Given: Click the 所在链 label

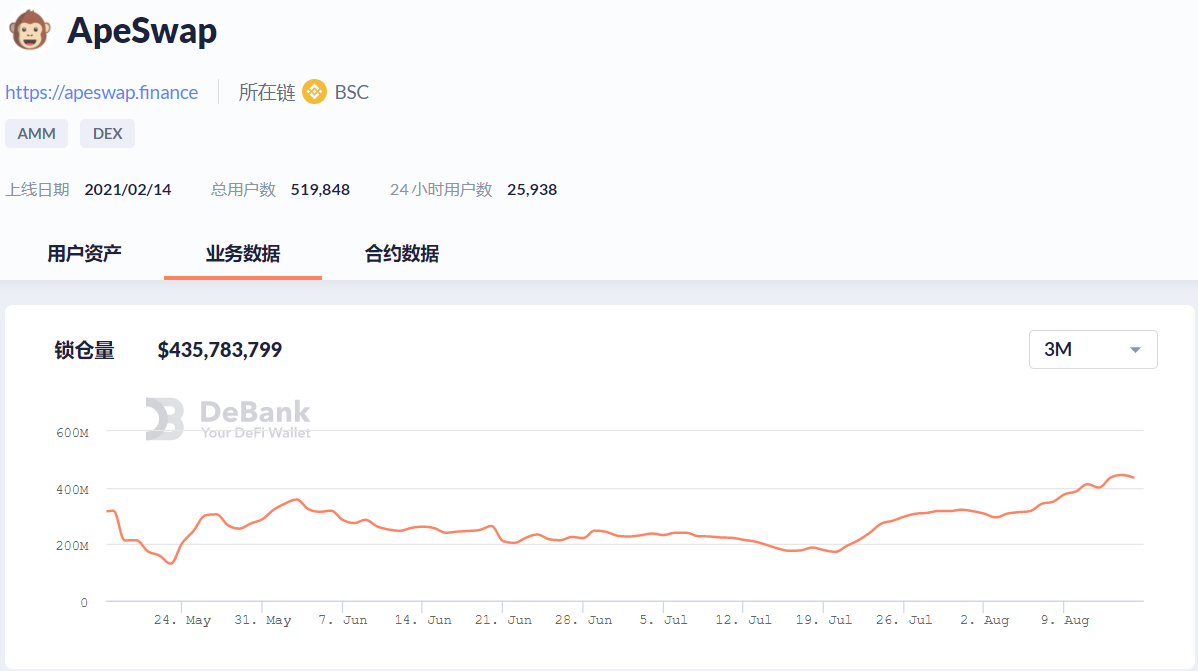Looking at the screenshot, I should click(x=267, y=92).
